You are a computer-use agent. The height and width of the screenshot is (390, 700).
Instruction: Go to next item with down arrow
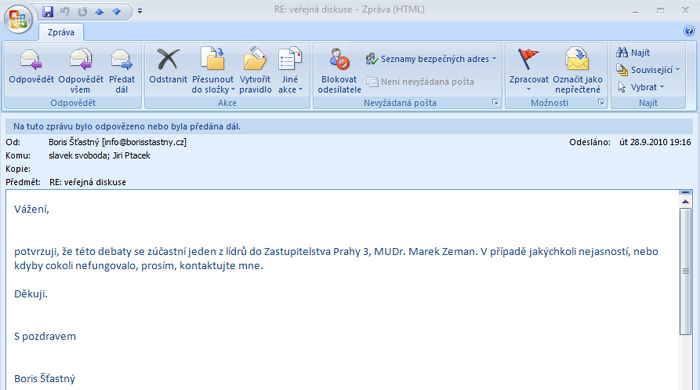pos(117,12)
